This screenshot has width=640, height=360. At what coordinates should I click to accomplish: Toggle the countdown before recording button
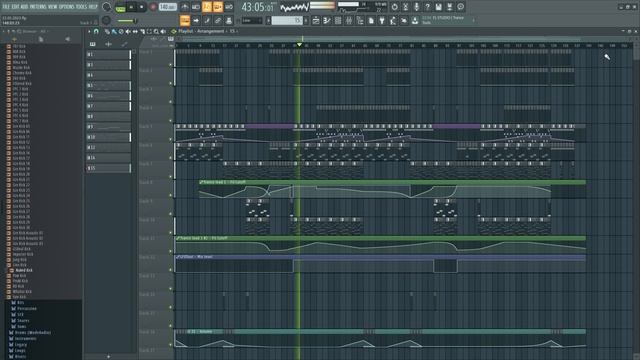tap(207, 7)
